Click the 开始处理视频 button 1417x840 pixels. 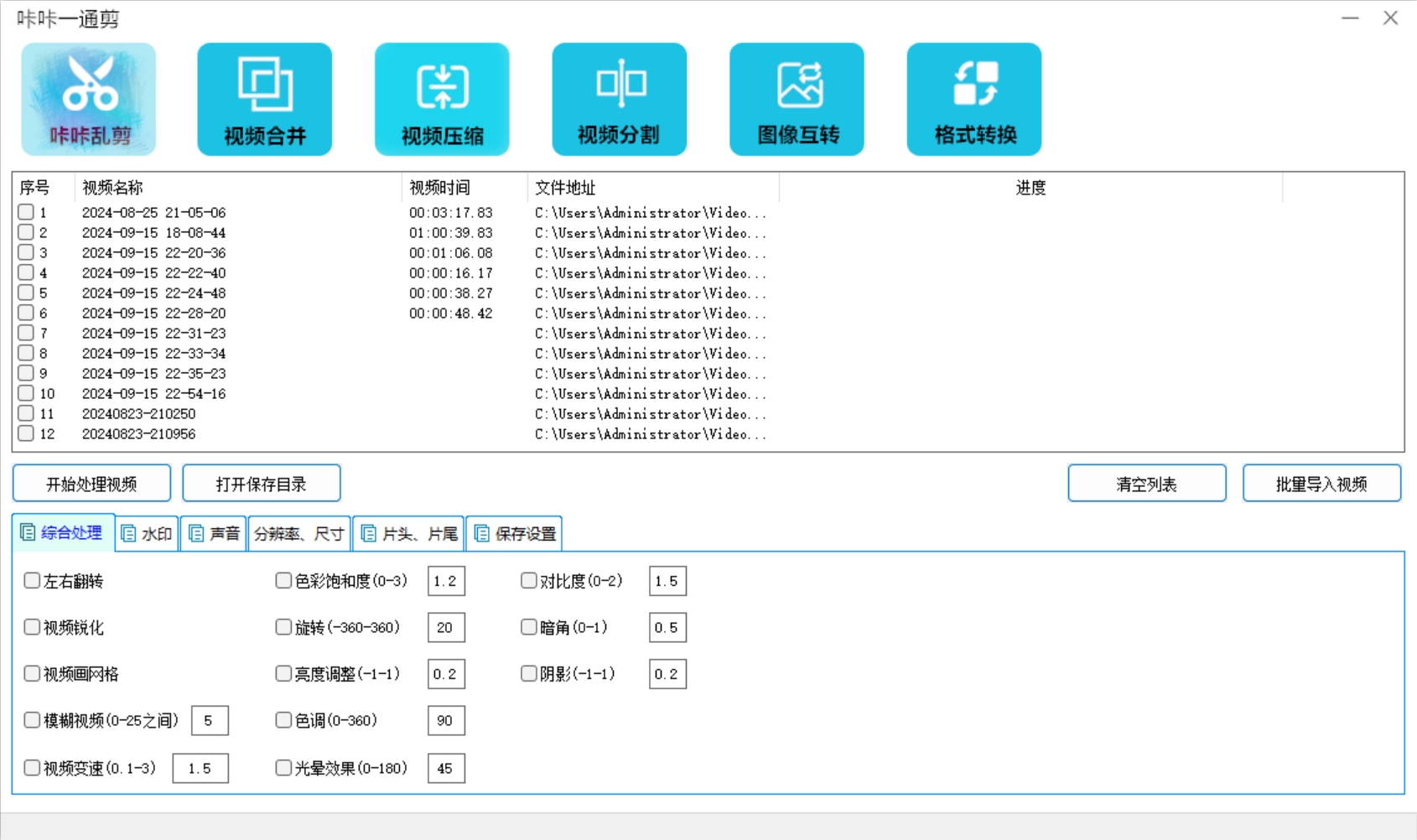click(x=91, y=484)
